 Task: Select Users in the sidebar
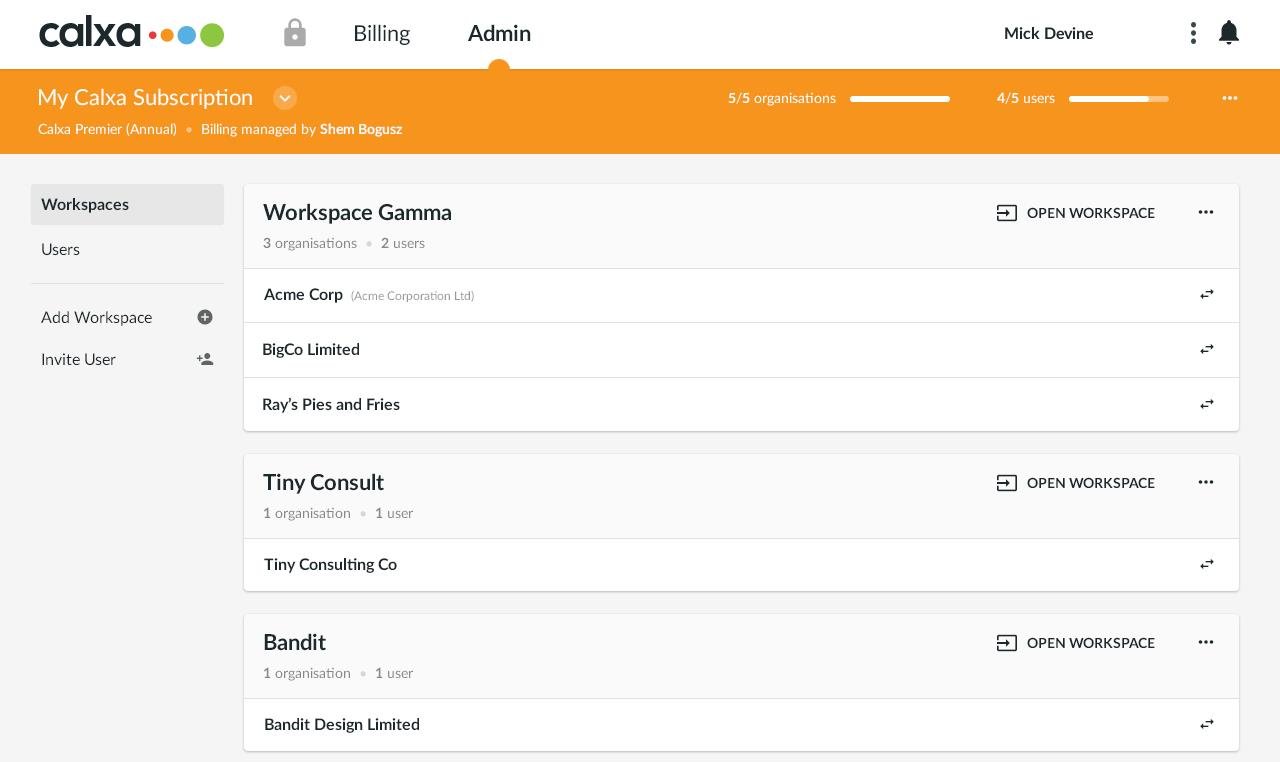[127, 249]
